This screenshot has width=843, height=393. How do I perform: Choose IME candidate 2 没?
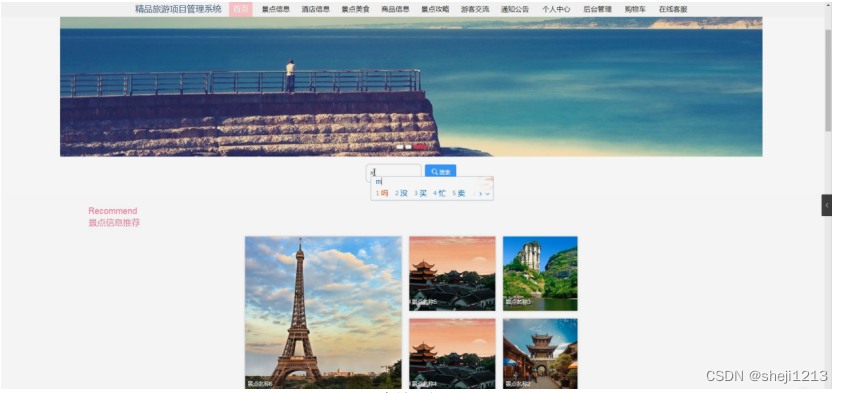coord(401,194)
